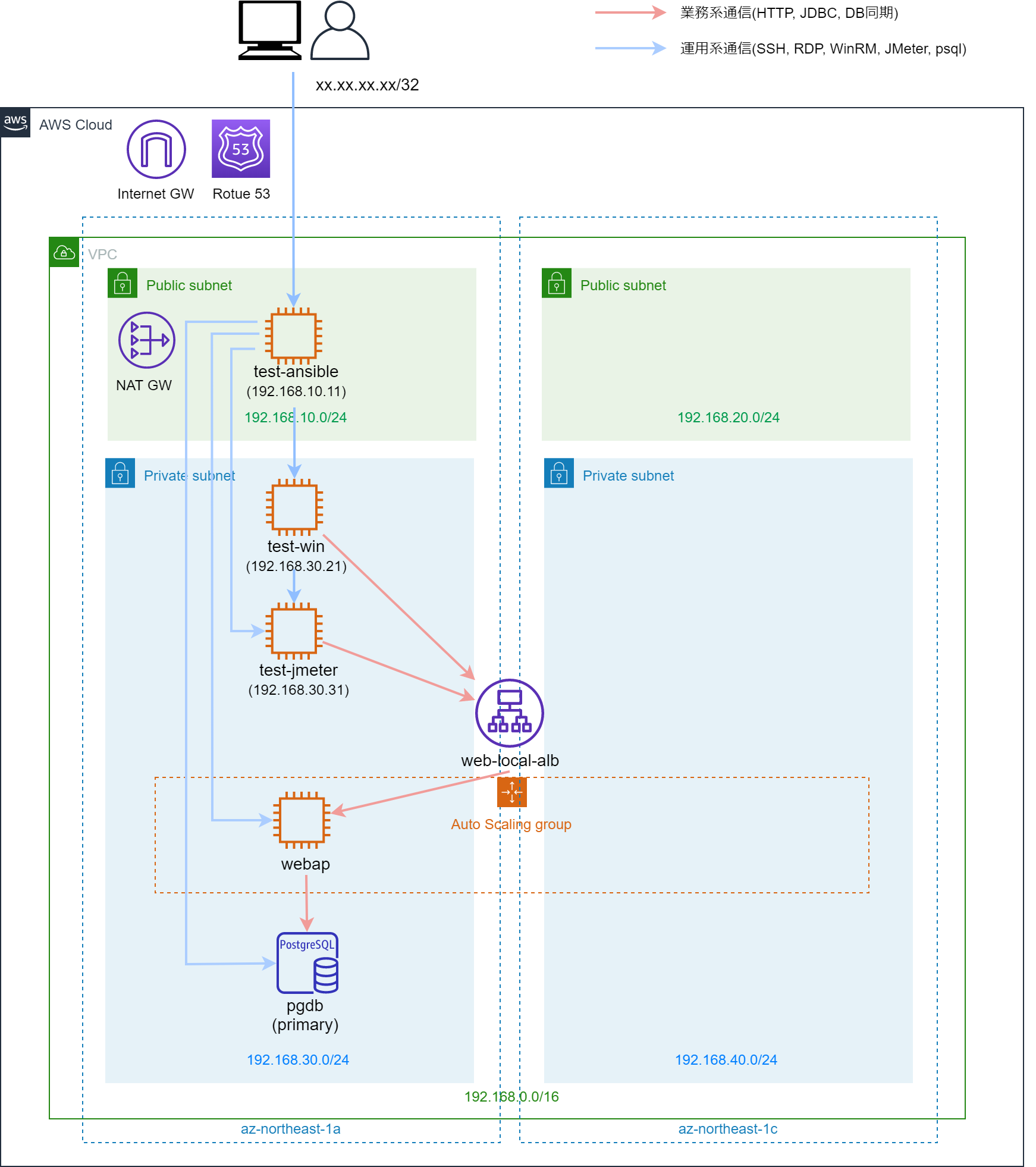The image size is (1036, 1167).
Task: Select the Auto Scaling group label
Action: pos(511,824)
